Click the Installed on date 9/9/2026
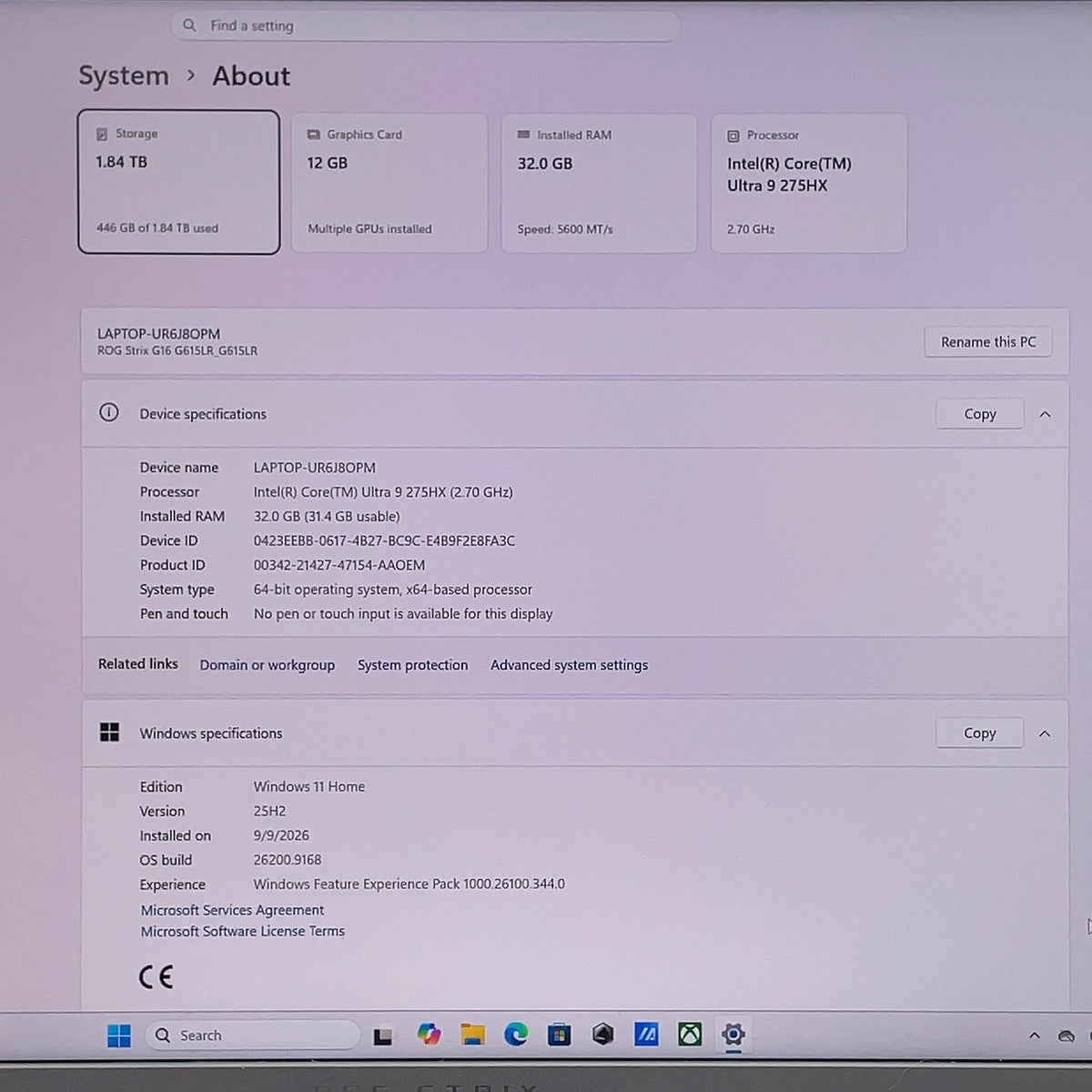 coord(281,835)
